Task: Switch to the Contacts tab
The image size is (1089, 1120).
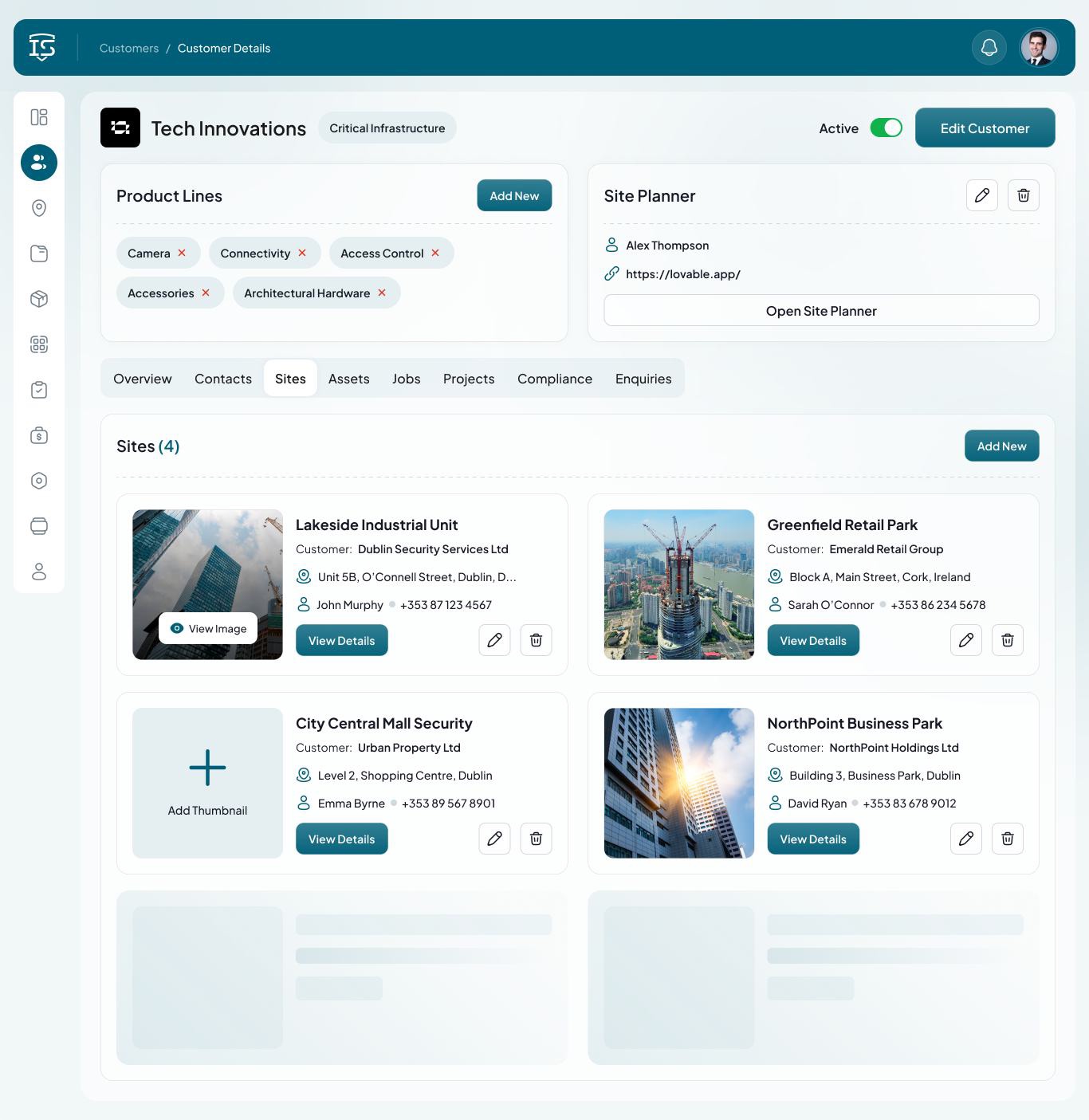Action: 223,379
